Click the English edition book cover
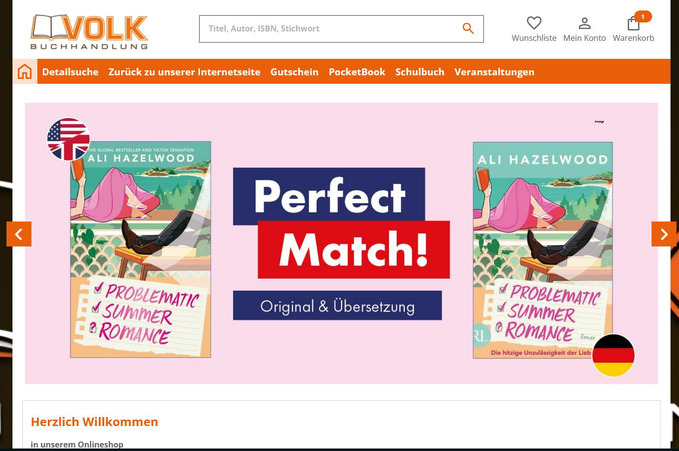The width and height of the screenshot is (679, 451). pos(141,249)
